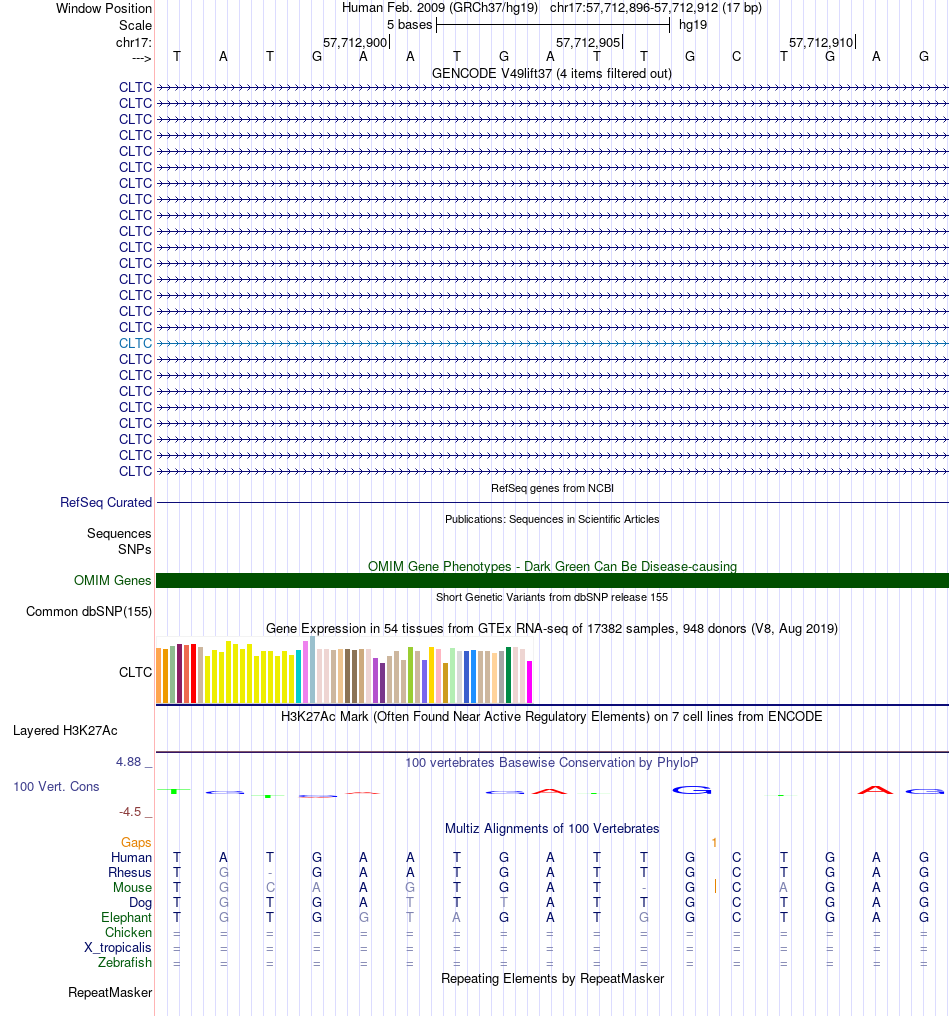Select the dark green OMIM gene bar
Viewport: 950px width, 1016px height.
(x=552, y=581)
